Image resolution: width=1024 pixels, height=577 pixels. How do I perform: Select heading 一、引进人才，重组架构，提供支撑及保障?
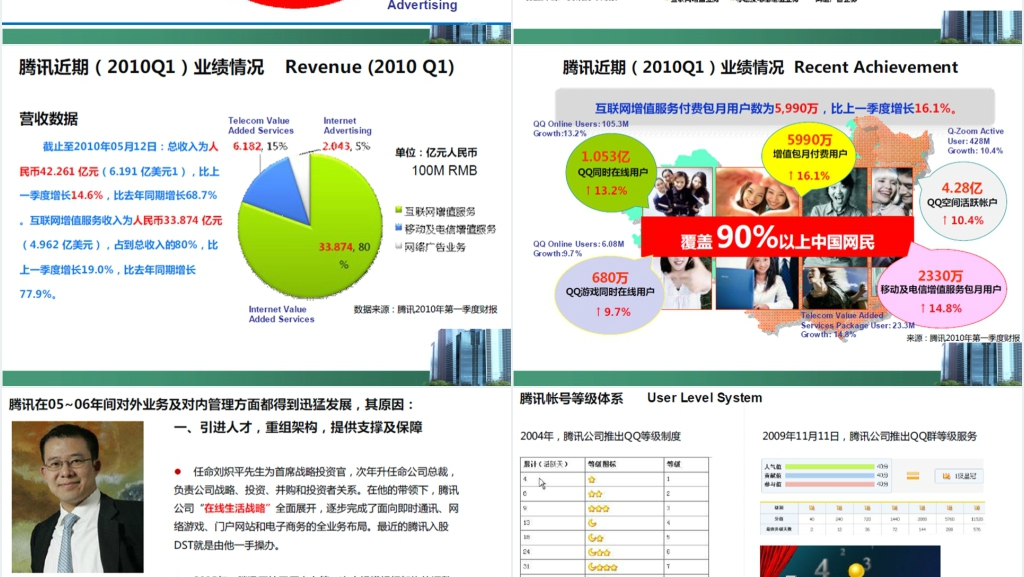tap(298, 428)
